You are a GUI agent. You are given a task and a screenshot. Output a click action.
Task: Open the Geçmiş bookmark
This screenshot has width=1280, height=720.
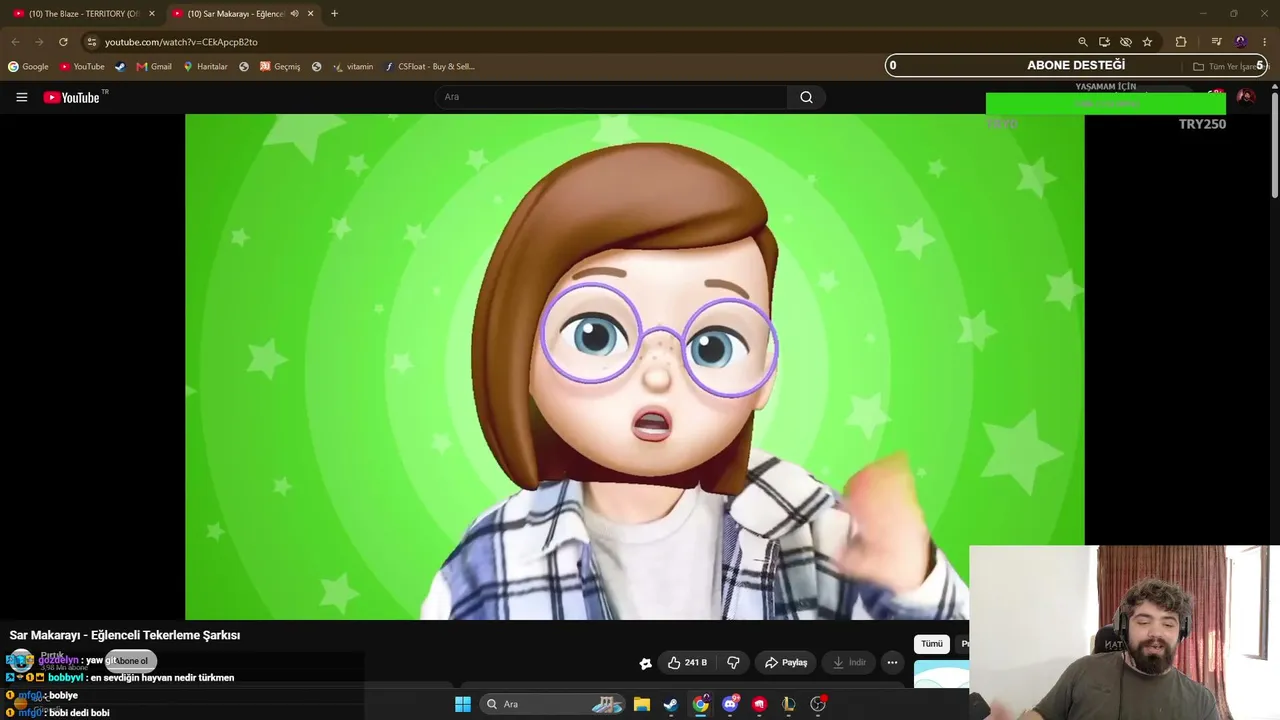pyautogui.click(x=280, y=67)
